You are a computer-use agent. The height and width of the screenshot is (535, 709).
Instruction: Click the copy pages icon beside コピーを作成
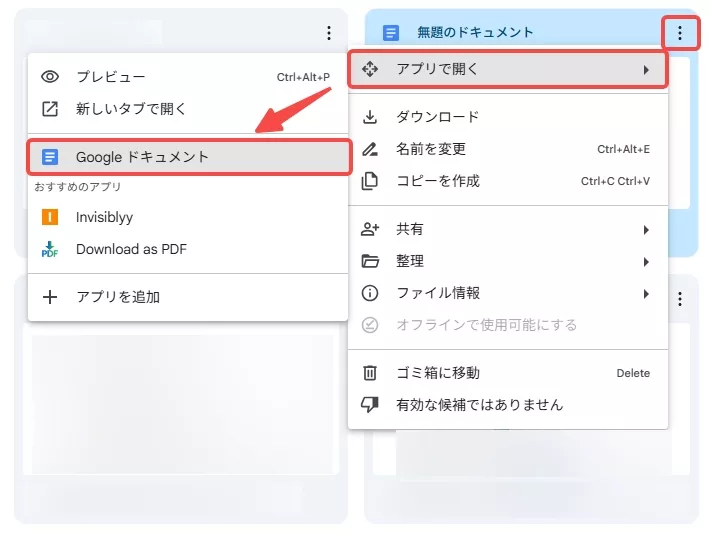(x=370, y=181)
